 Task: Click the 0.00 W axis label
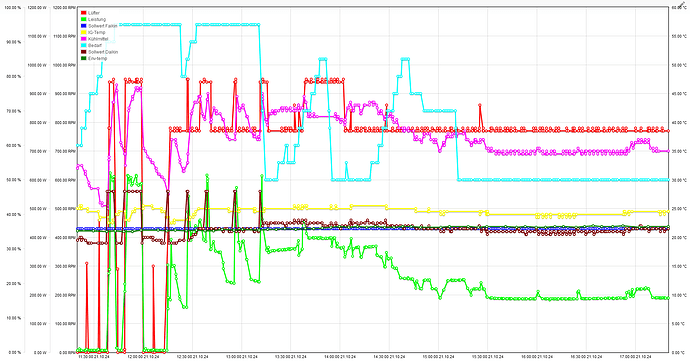point(40,353)
